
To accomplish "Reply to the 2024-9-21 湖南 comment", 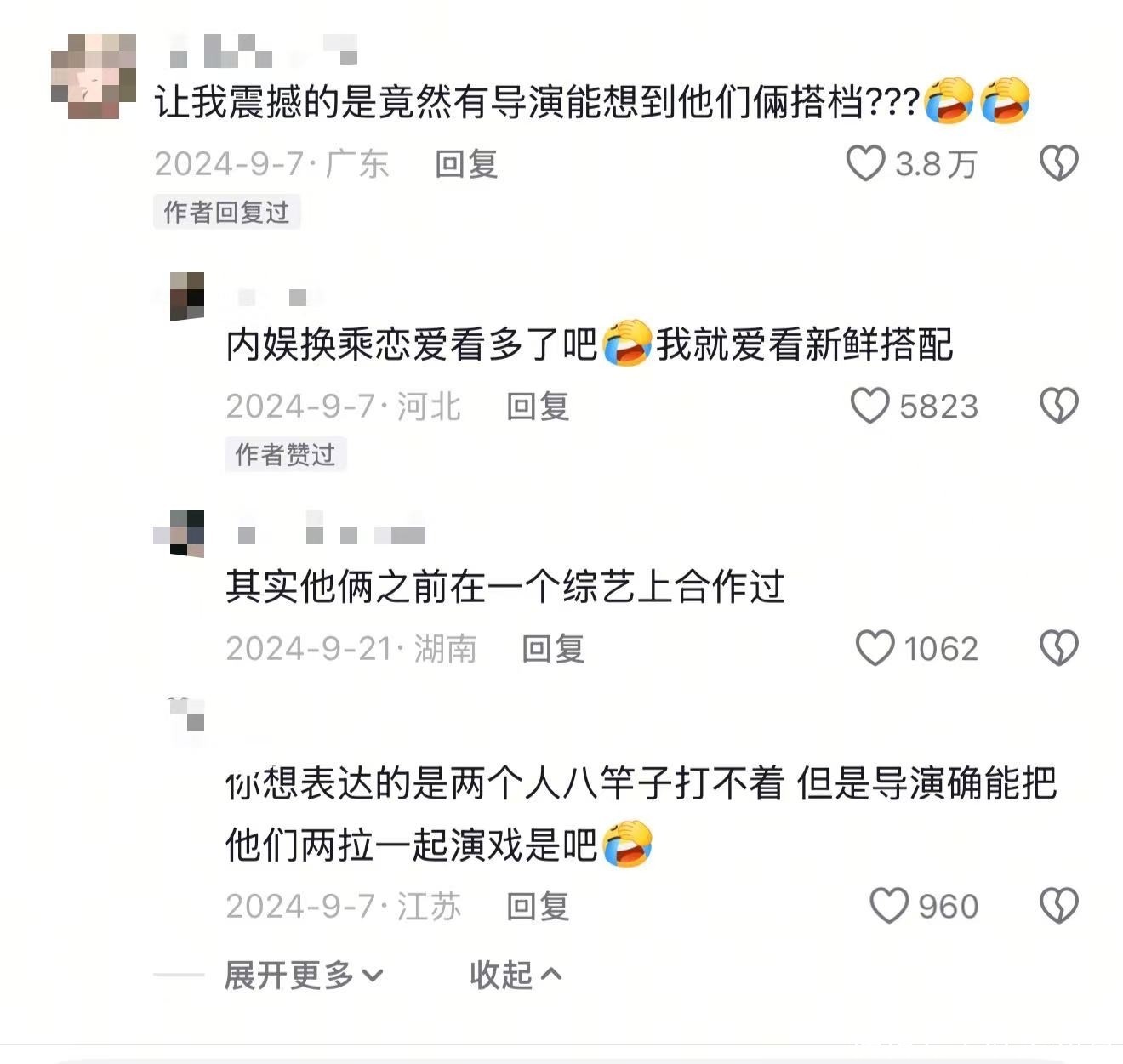I will [x=553, y=648].
